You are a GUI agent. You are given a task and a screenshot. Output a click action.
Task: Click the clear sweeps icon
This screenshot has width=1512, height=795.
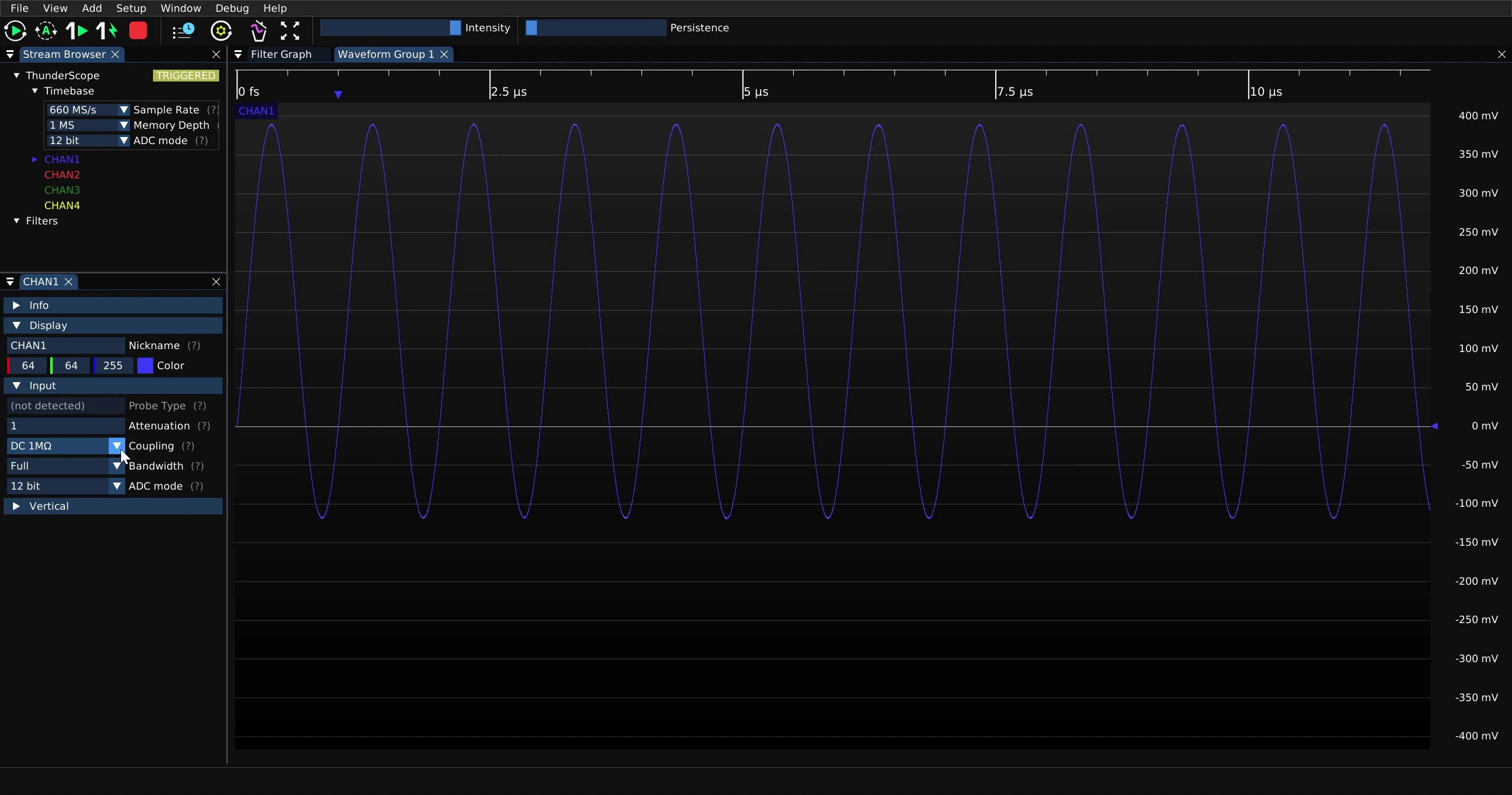[259, 31]
